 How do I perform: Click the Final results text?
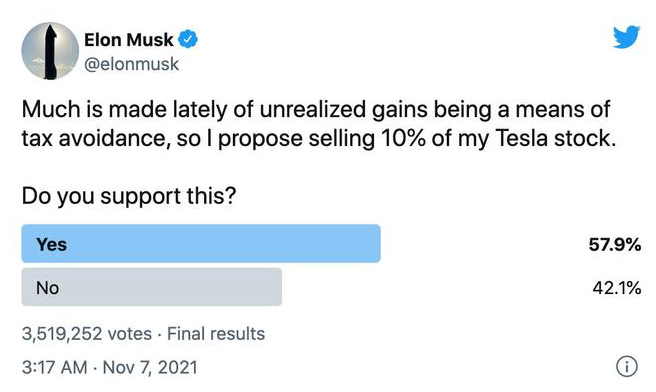coord(216,334)
